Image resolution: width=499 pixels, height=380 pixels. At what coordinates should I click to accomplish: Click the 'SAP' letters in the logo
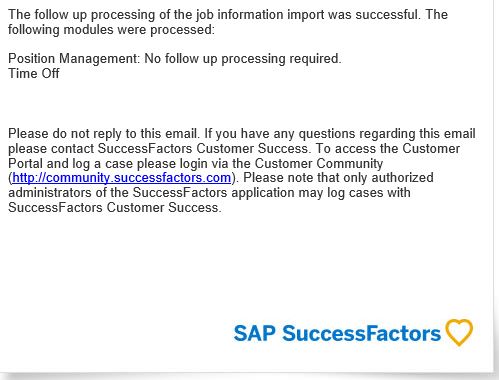pyautogui.click(x=255, y=333)
